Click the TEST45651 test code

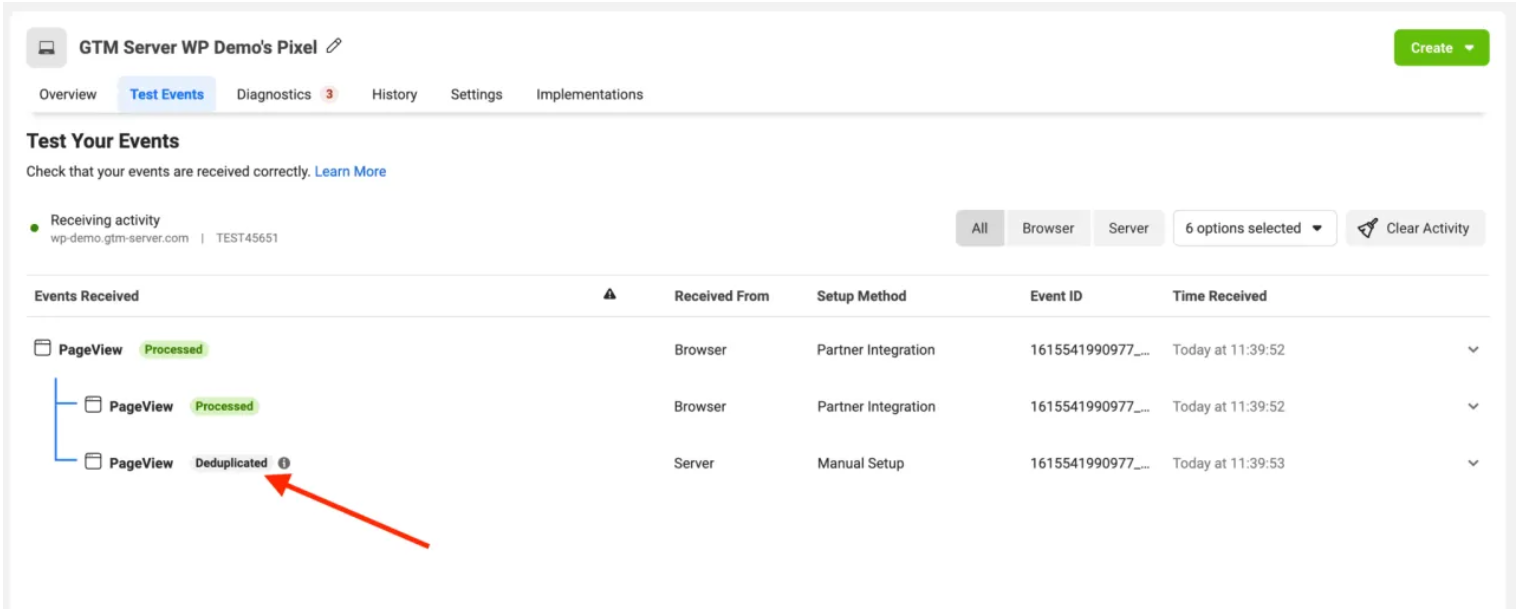coord(247,238)
